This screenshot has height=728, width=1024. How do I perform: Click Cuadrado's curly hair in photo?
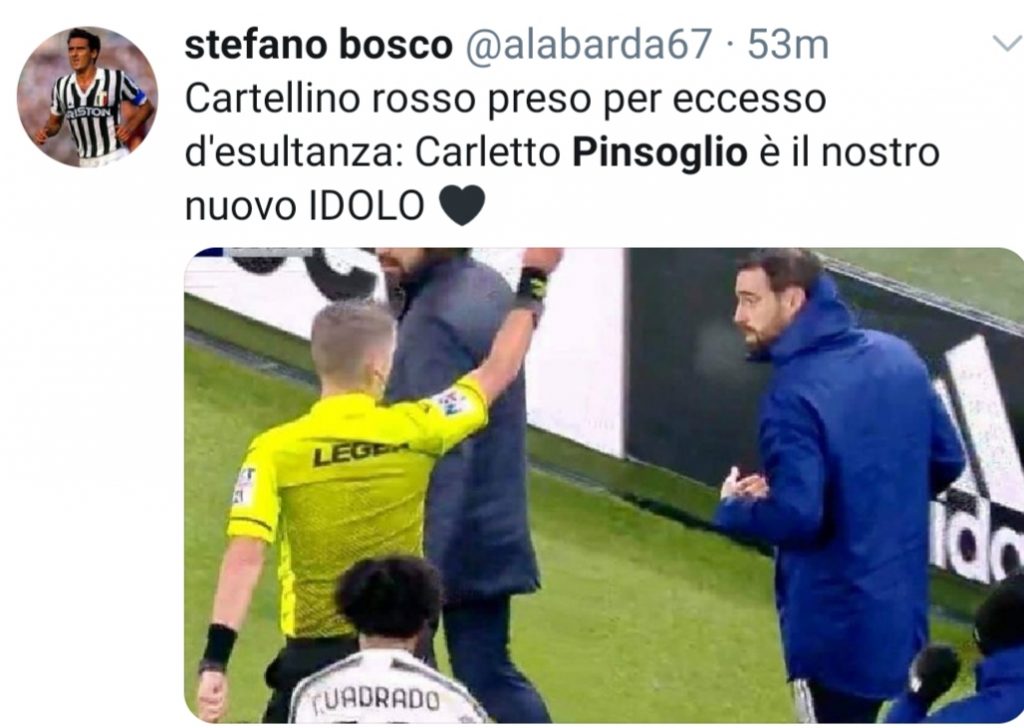tap(390, 597)
